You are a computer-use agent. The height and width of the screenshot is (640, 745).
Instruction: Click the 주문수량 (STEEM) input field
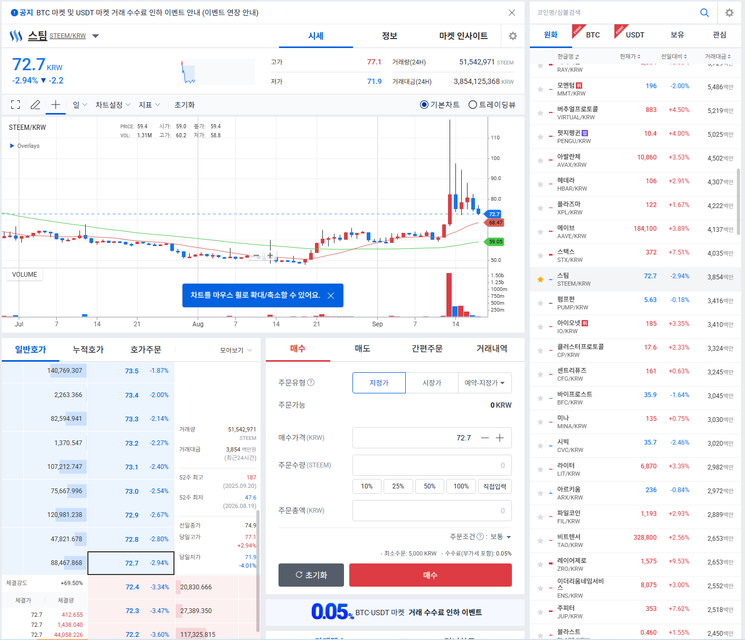(x=432, y=465)
